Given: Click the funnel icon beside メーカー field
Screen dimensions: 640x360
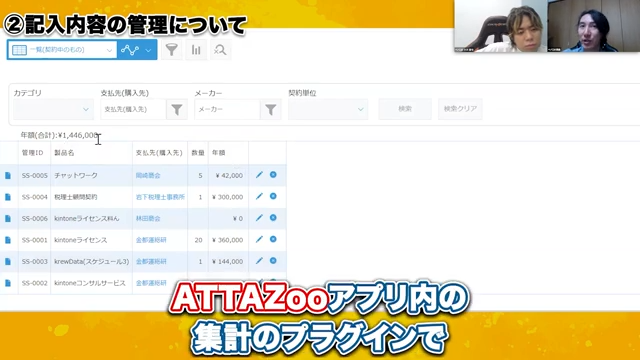Looking at the screenshot, I should [271, 109].
